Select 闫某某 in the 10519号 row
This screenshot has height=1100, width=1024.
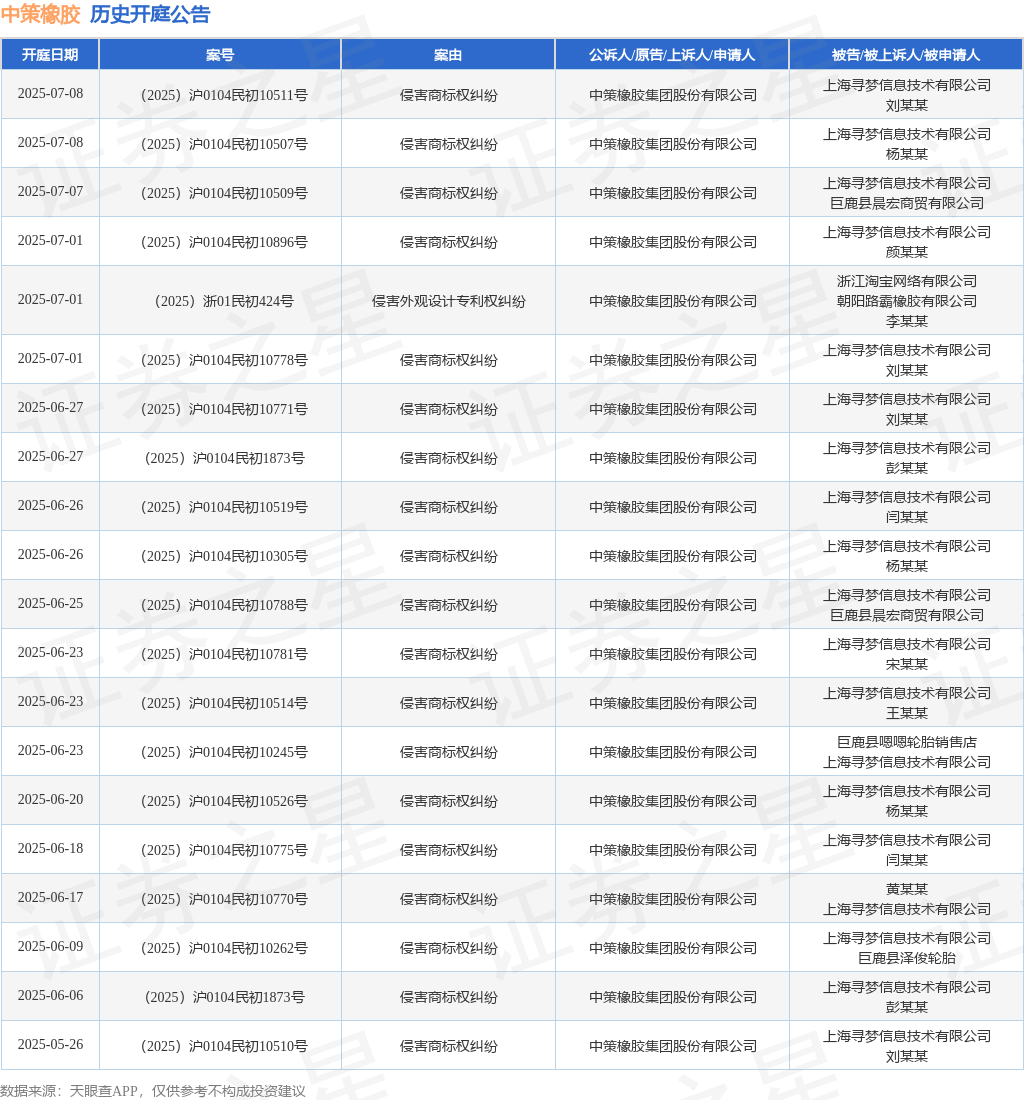(907, 517)
